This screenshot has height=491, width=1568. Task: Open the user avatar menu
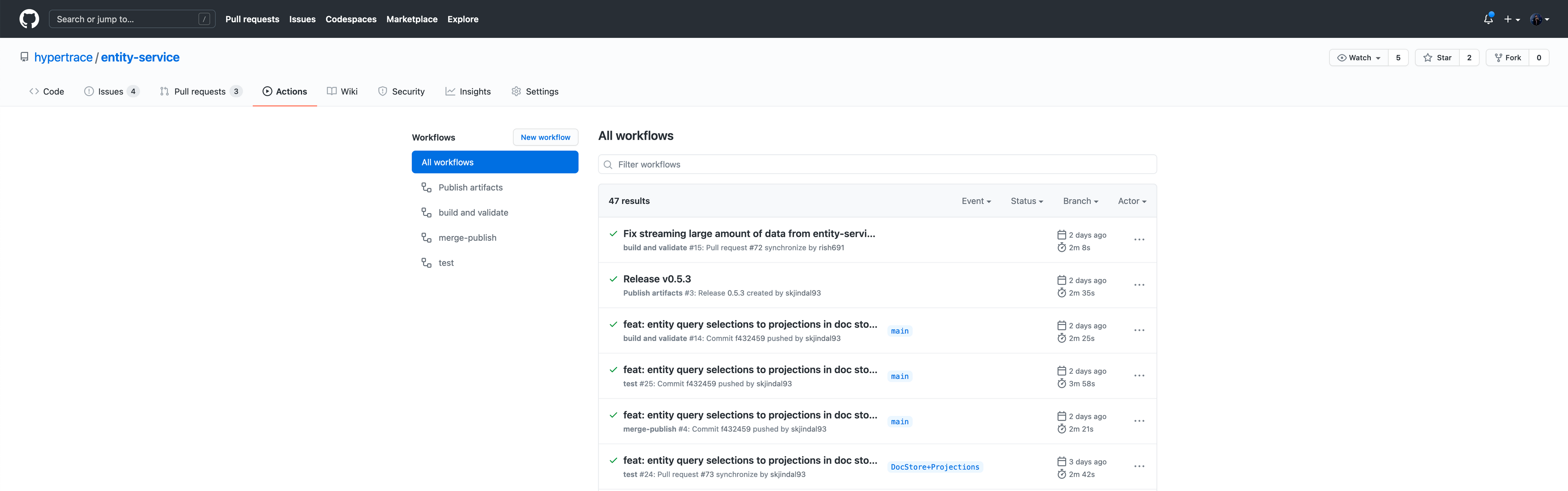coord(1540,20)
